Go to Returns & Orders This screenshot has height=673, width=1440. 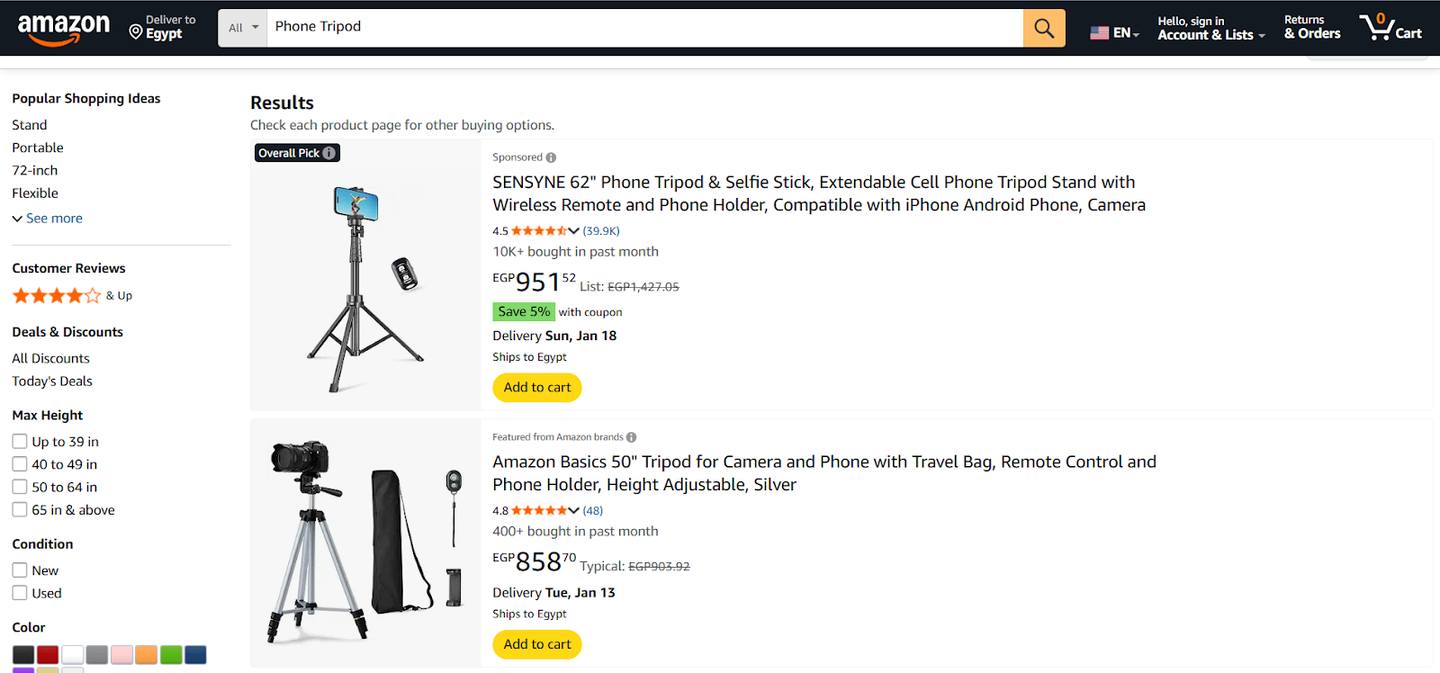[x=1312, y=28]
